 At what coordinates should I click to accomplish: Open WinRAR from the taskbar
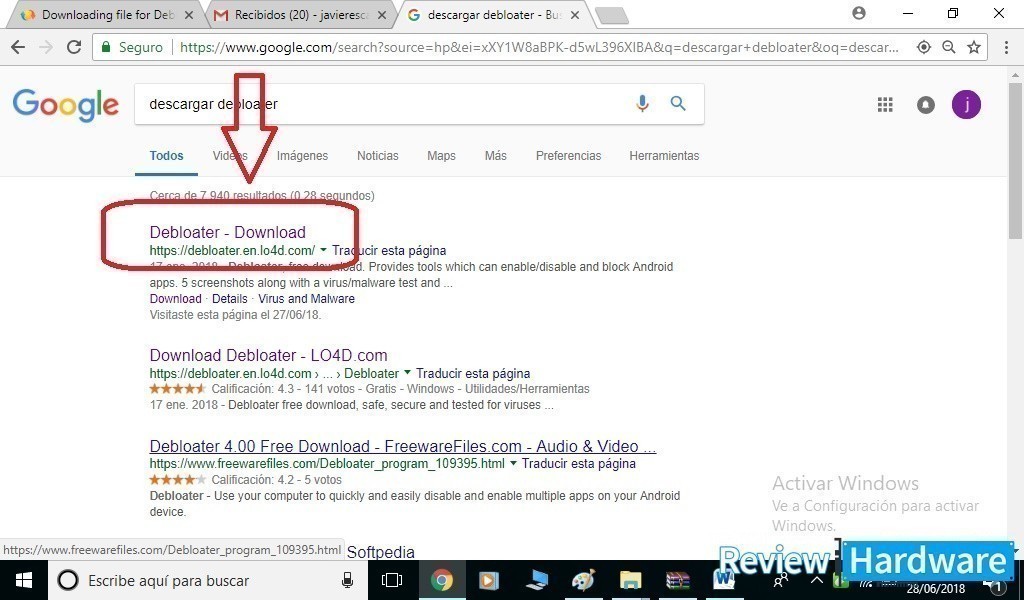[x=677, y=580]
